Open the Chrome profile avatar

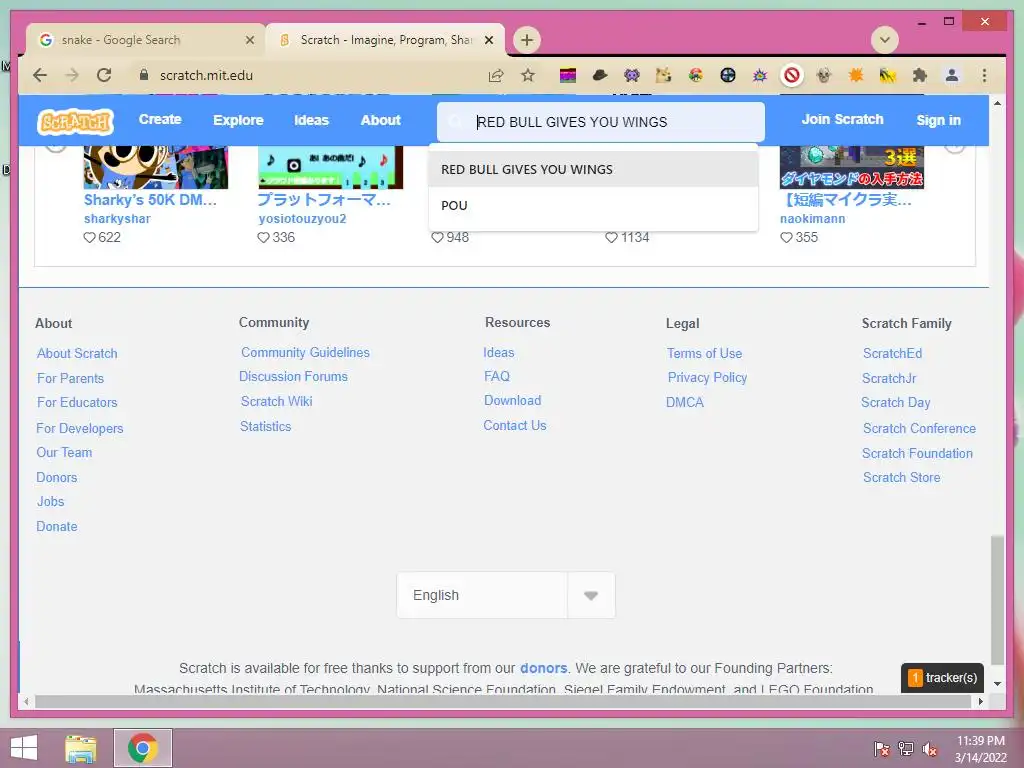(x=952, y=76)
